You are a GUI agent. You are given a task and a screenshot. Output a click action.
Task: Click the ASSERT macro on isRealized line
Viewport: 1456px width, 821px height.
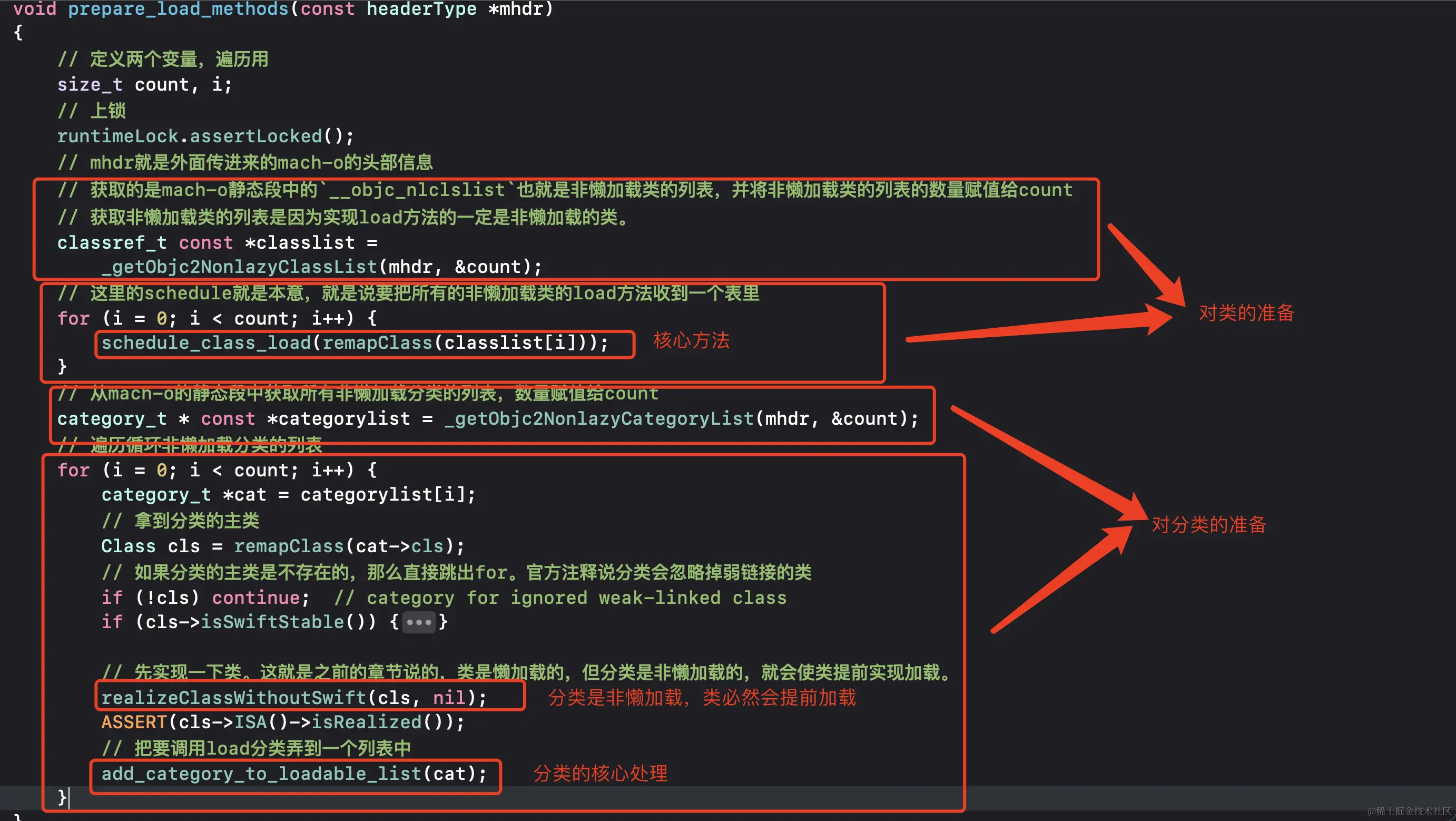[134, 722]
